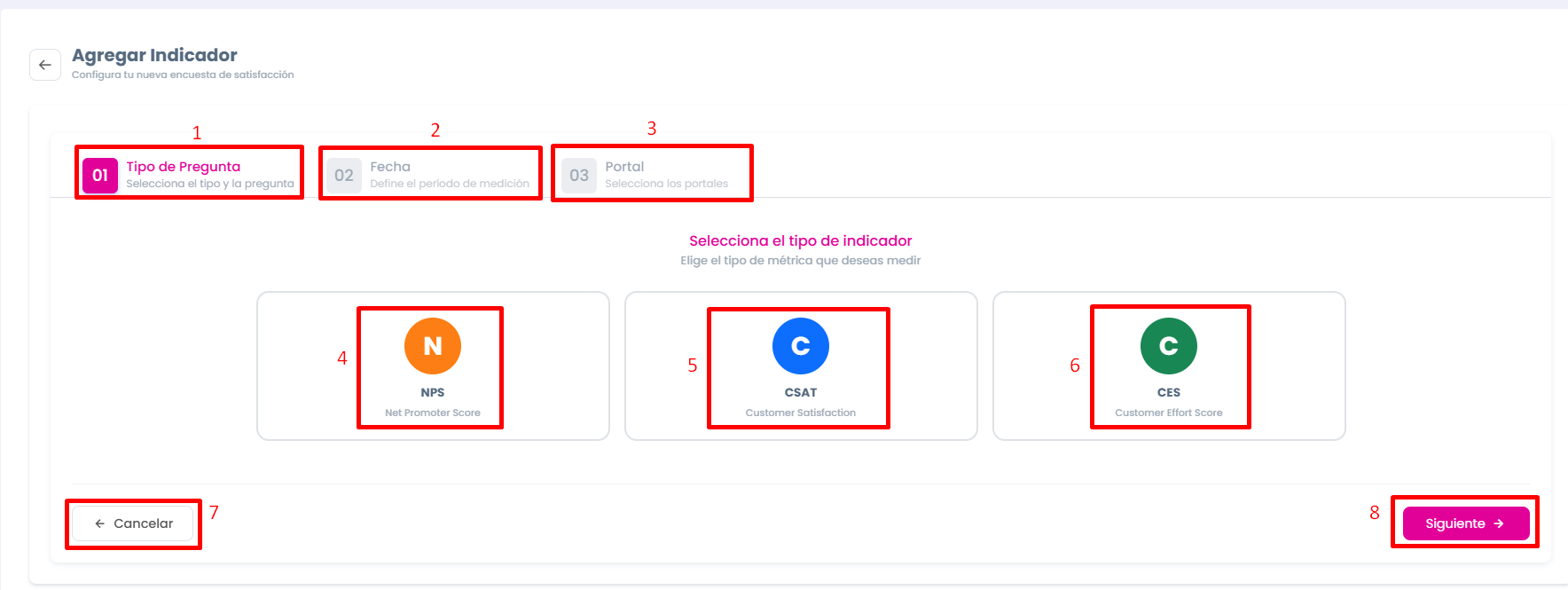Choose the CSAT indicator card

pyautogui.click(x=801, y=366)
